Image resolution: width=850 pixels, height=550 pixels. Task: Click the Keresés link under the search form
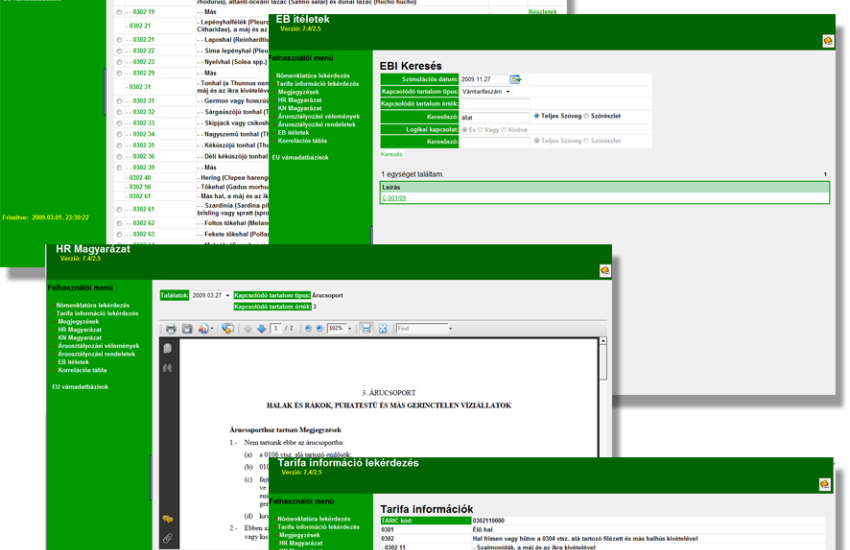point(391,155)
